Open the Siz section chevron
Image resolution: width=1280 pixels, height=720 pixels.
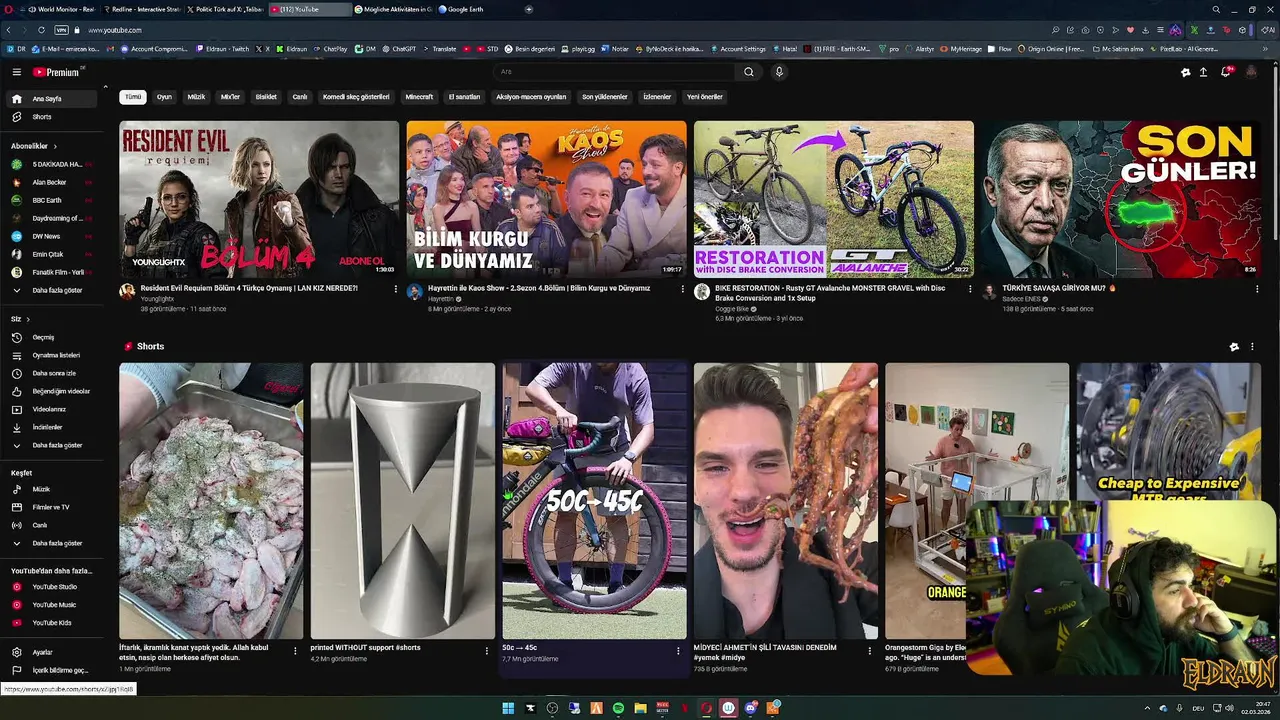26,319
